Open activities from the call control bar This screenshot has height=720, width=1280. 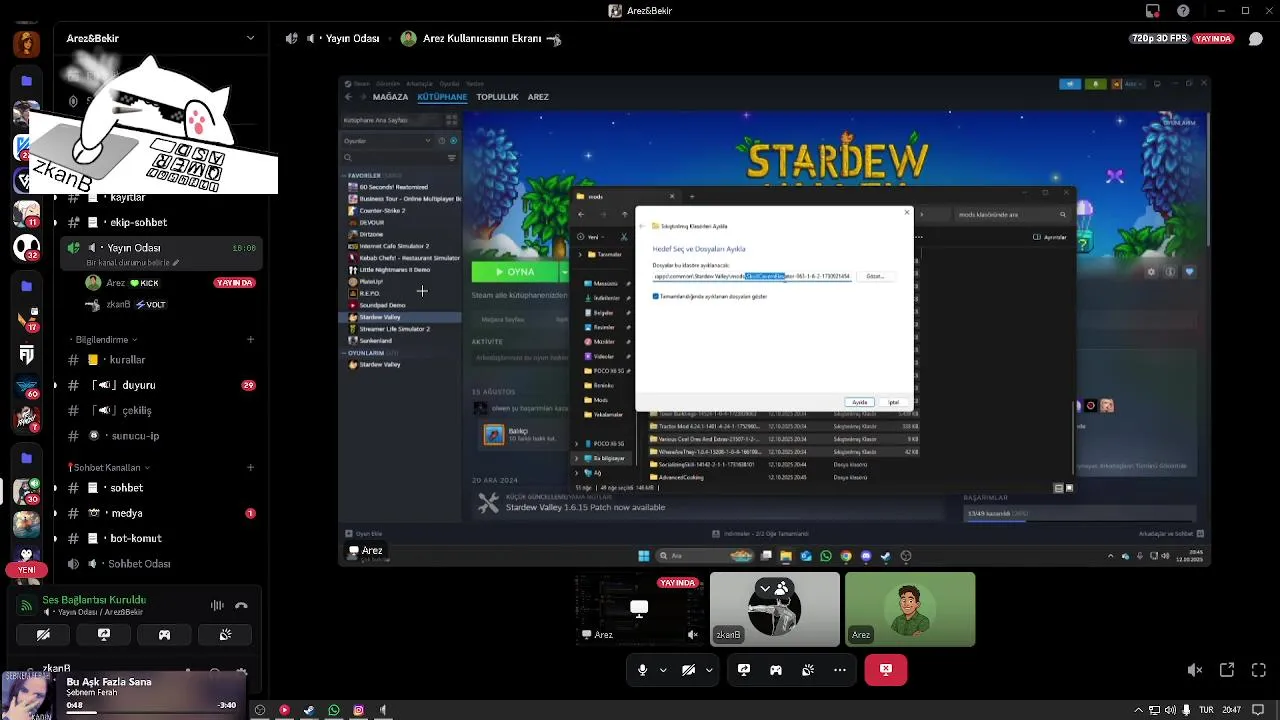point(776,670)
